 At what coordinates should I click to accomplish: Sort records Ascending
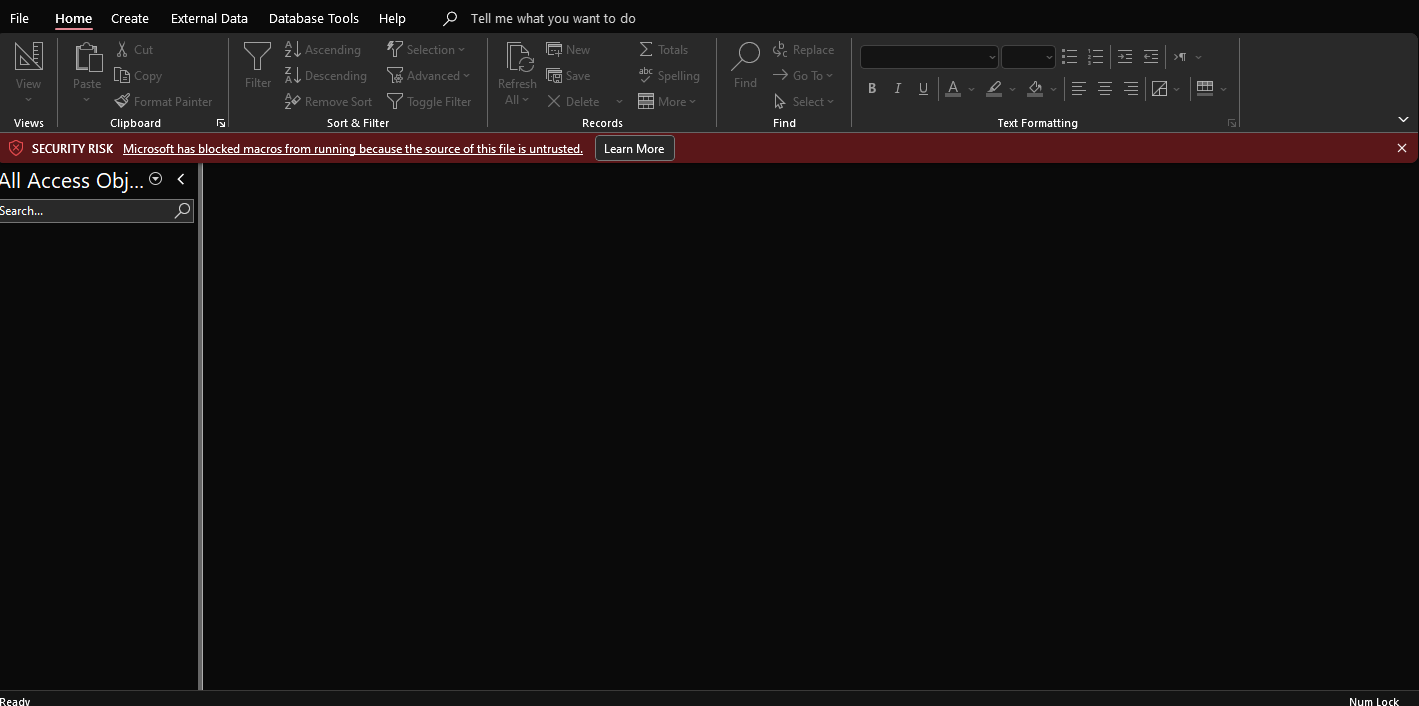click(323, 49)
